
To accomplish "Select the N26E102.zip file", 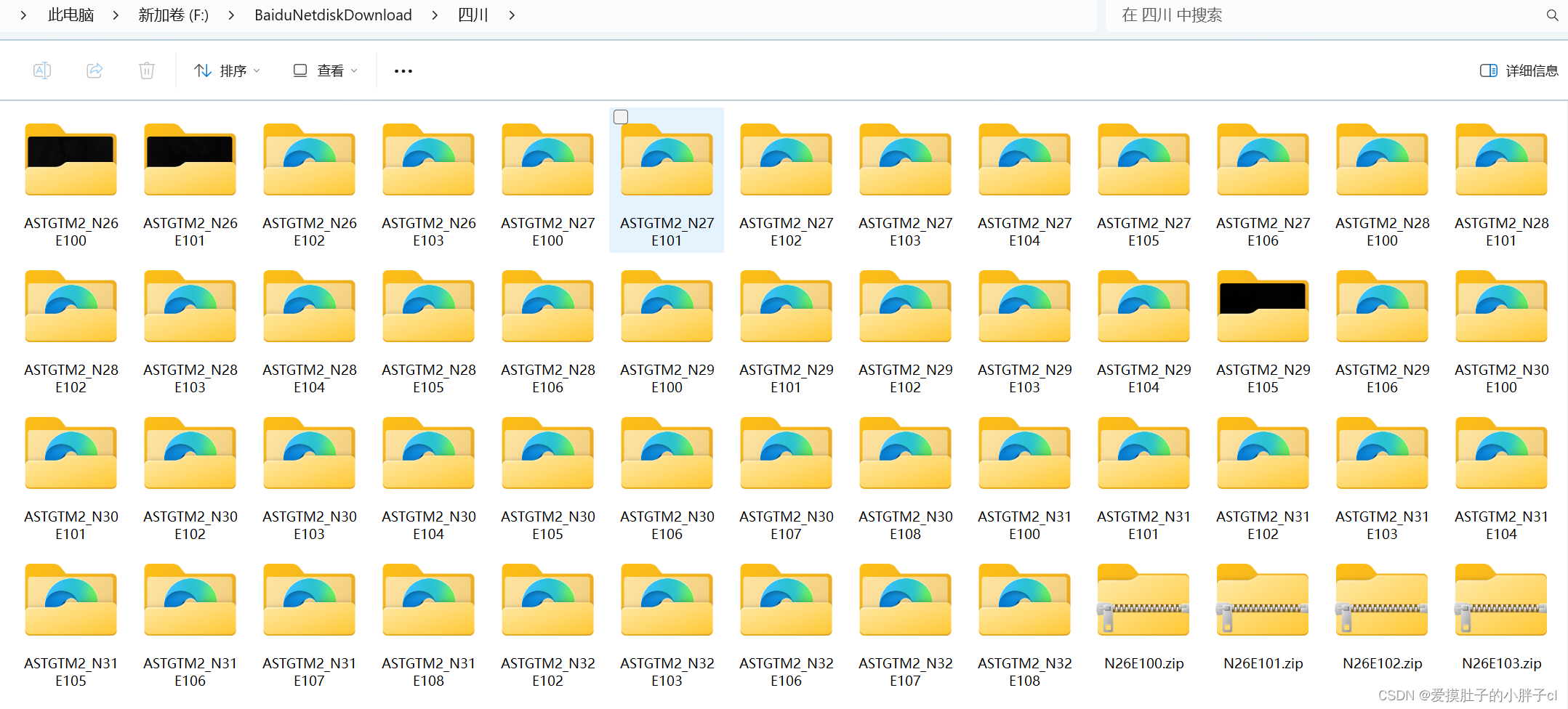I will tap(1382, 601).
